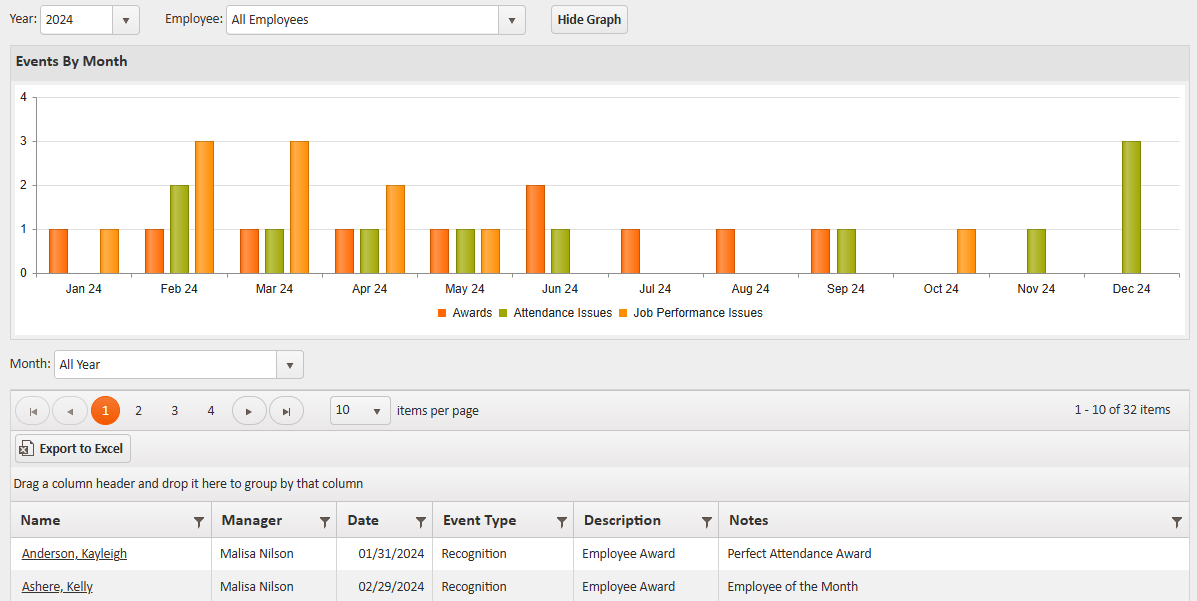Image resolution: width=1197 pixels, height=601 pixels.
Task: Click the Description column filter icon
Action: pyautogui.click(x=706, y=521)
